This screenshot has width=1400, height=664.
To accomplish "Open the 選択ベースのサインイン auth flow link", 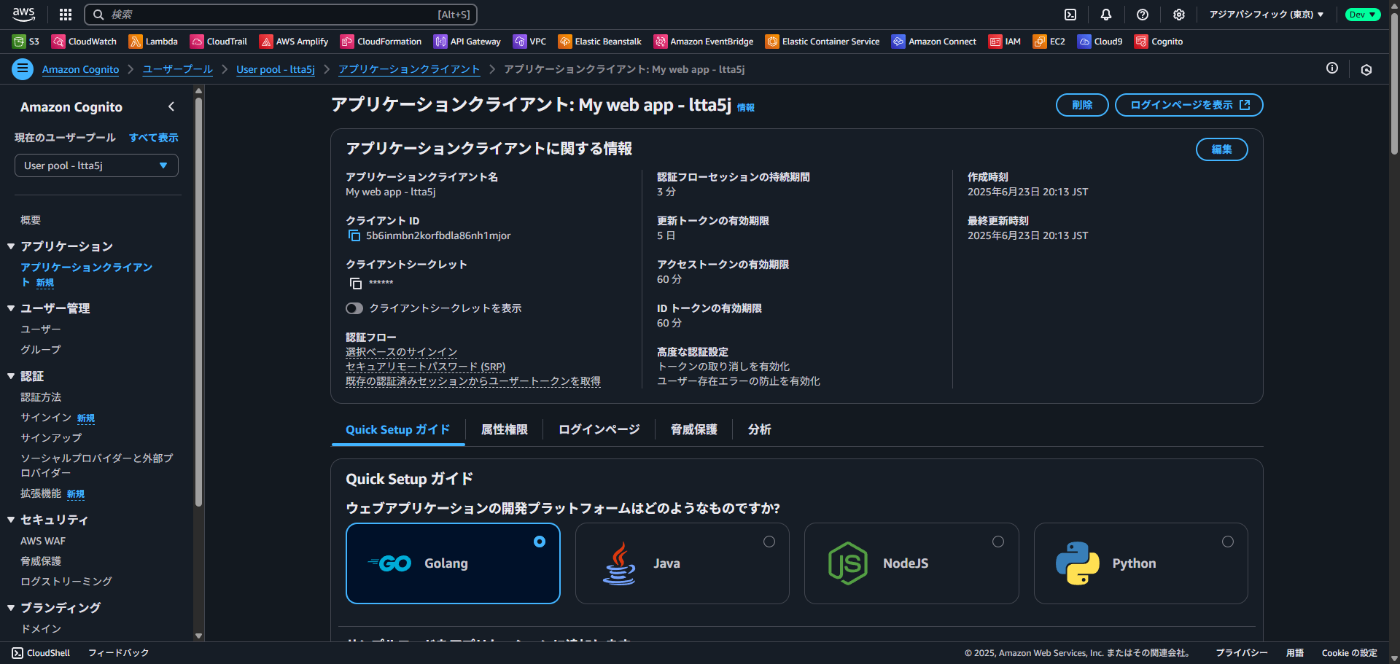I will pos(402,352).
